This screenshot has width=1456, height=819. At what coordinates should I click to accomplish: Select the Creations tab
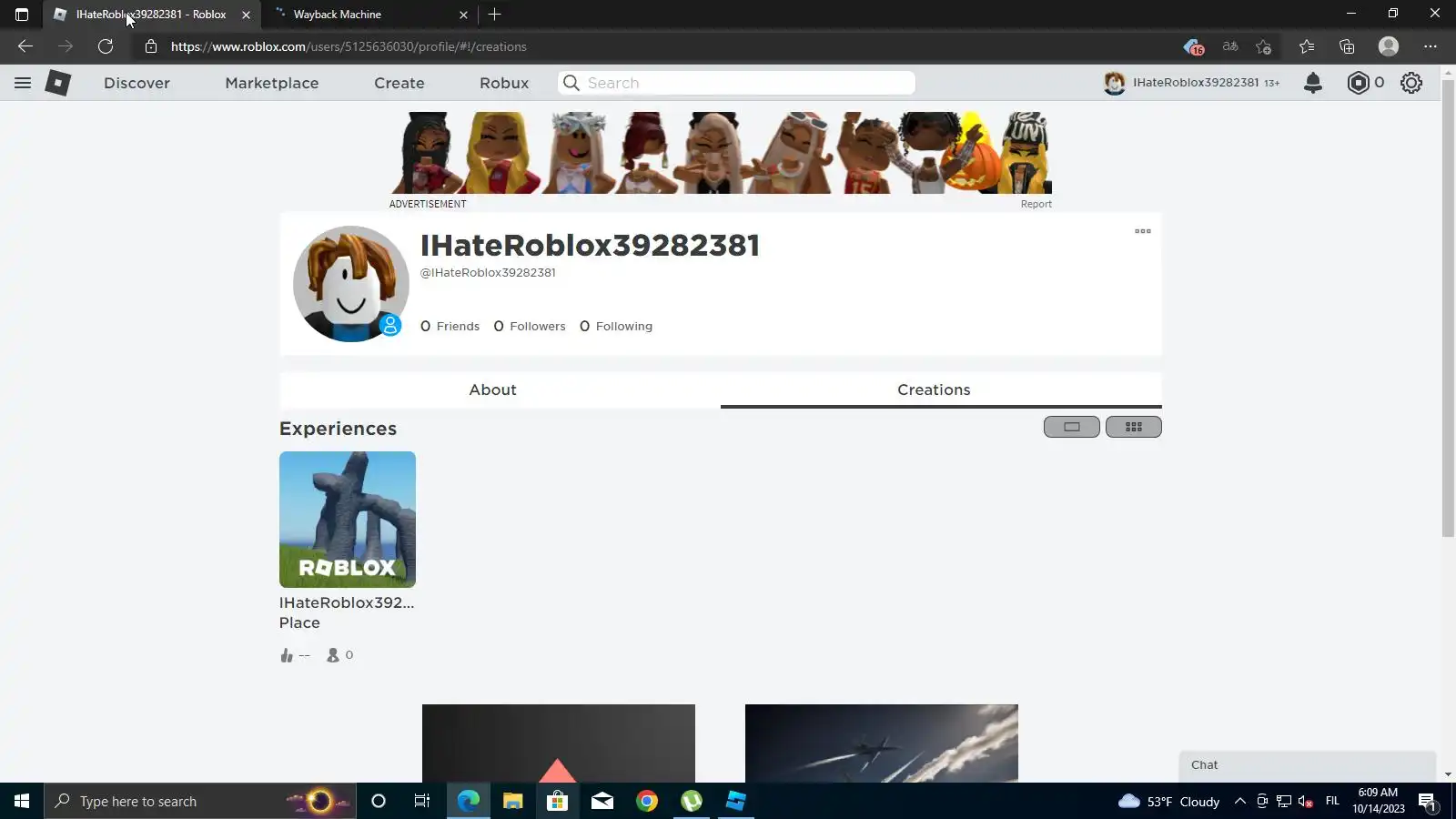point(941,389)
